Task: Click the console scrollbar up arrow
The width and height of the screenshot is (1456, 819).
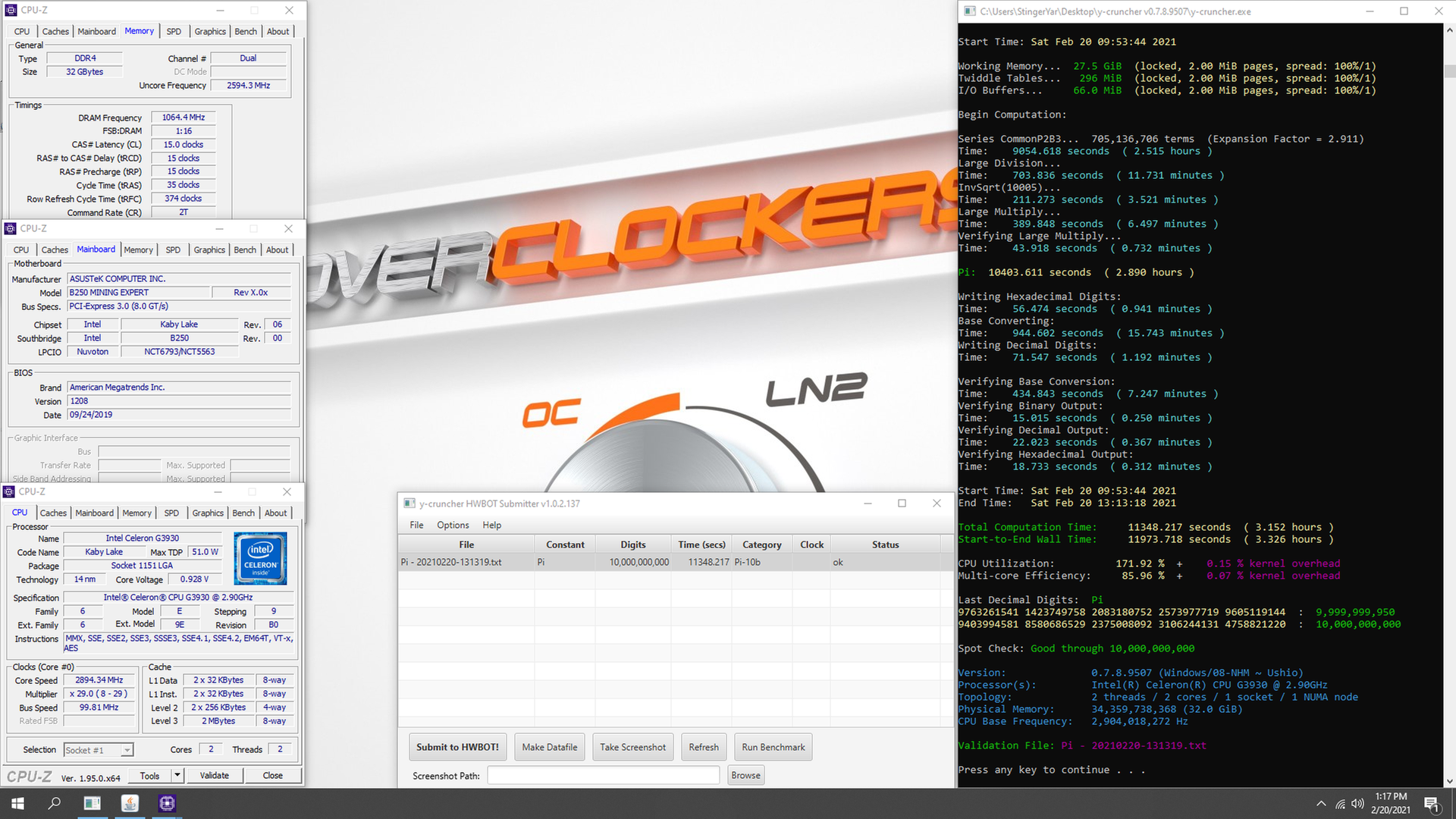Action: point(1449,31)
